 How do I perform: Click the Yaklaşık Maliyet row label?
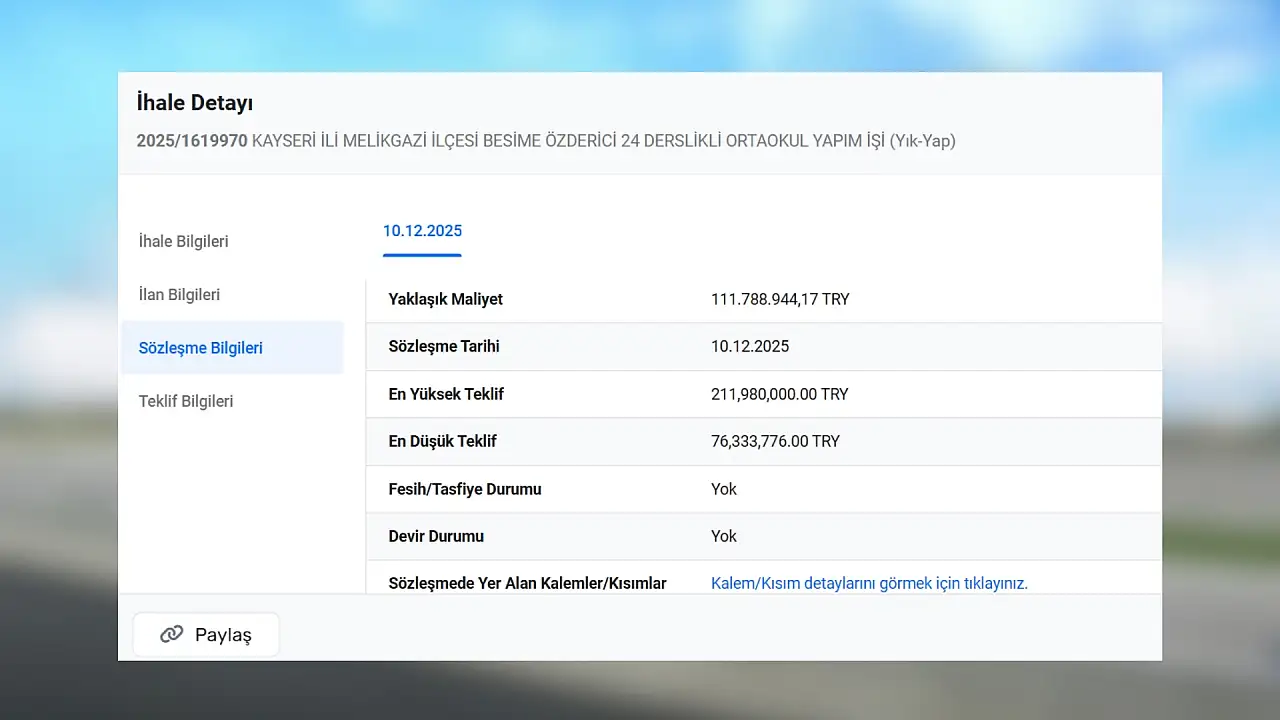click(x=445, y=299)
